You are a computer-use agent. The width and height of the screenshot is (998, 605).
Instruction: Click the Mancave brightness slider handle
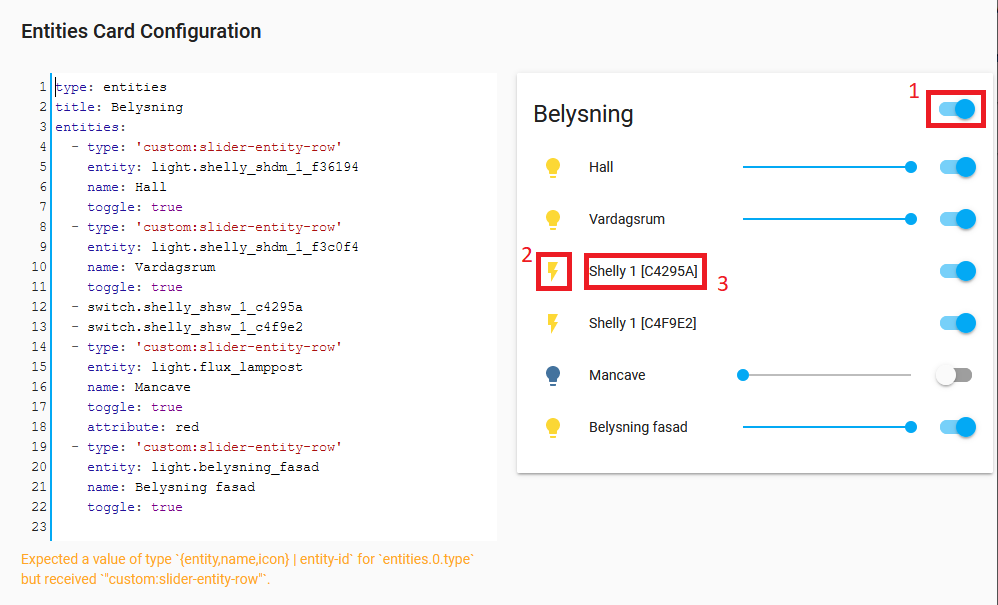742,375
